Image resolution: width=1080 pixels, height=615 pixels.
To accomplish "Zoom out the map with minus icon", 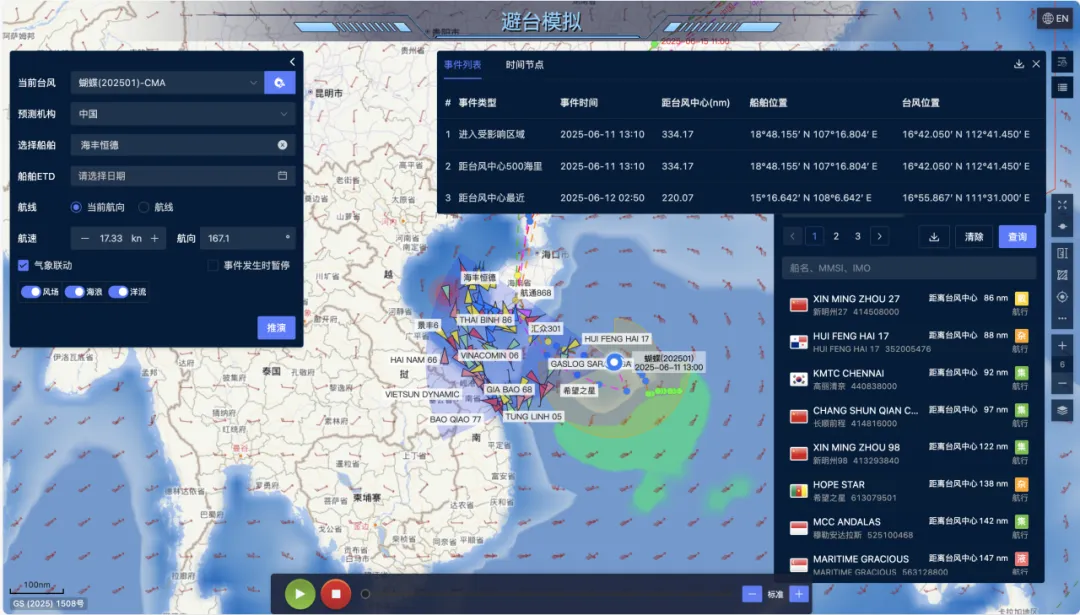I will [1062, 383].
